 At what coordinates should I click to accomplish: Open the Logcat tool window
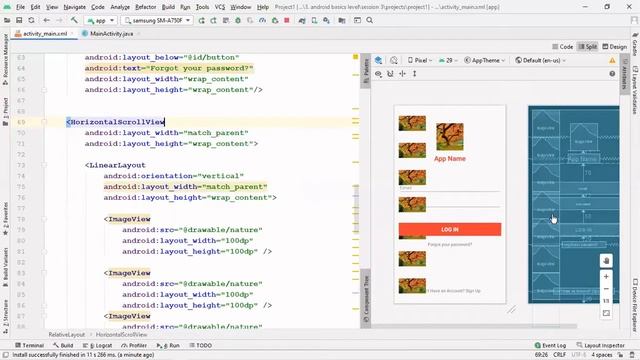point(98,345)
